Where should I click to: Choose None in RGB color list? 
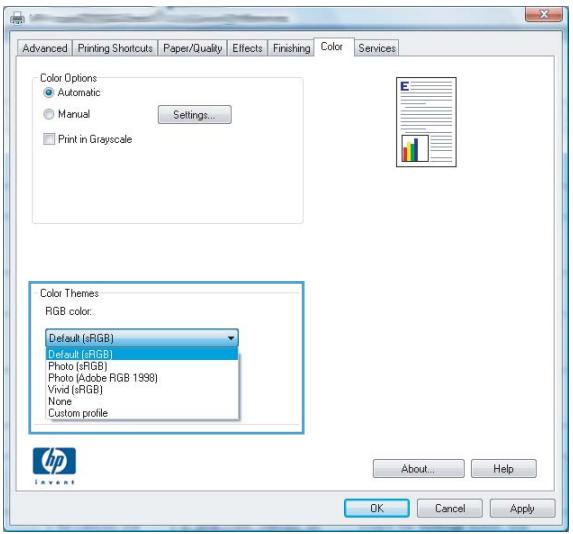tap(142, 401)
